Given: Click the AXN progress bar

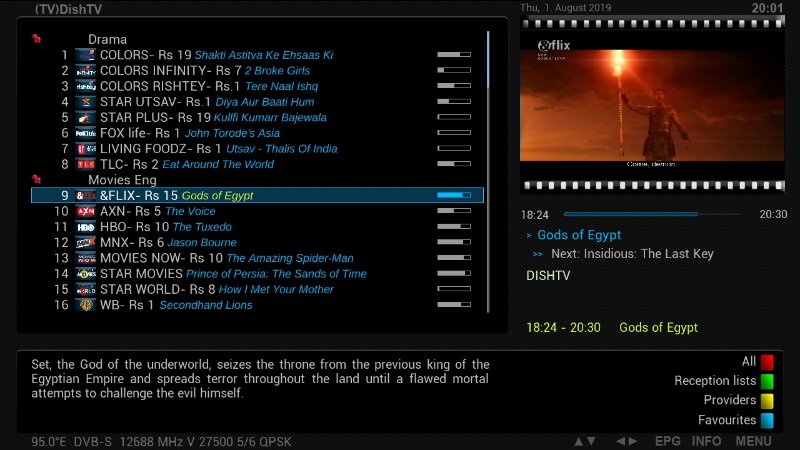Looking at the screenshot, I should coord(454,211).
